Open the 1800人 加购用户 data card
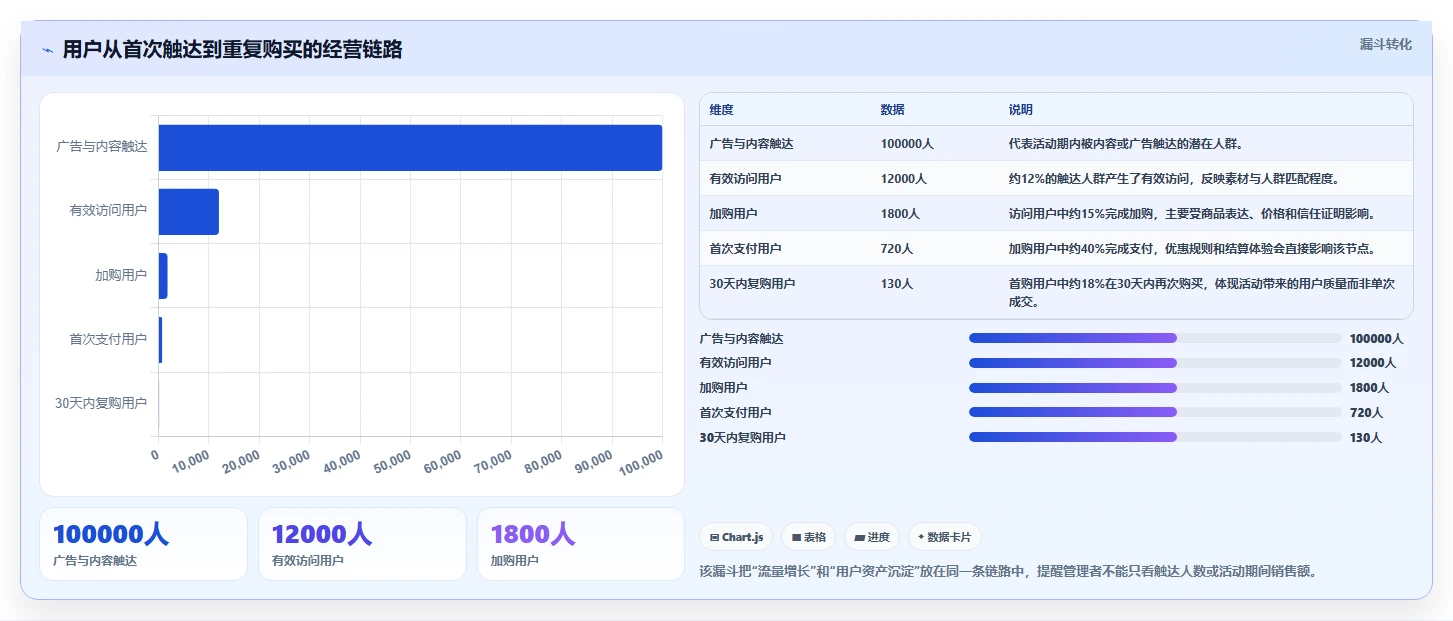This screenshot has width=1453, height=621. pos(581,544)
